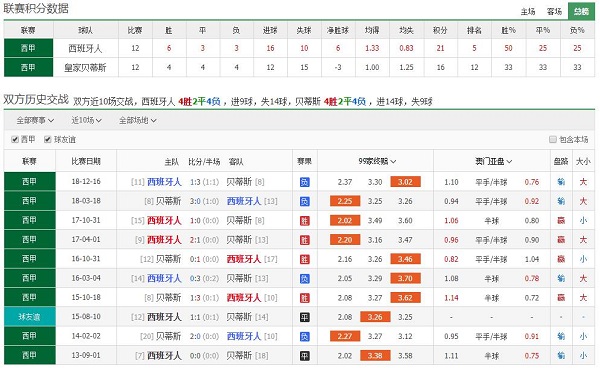Click the 净胜球 header in the standings table
600x368 pixels.
click(x=338, y=30)
